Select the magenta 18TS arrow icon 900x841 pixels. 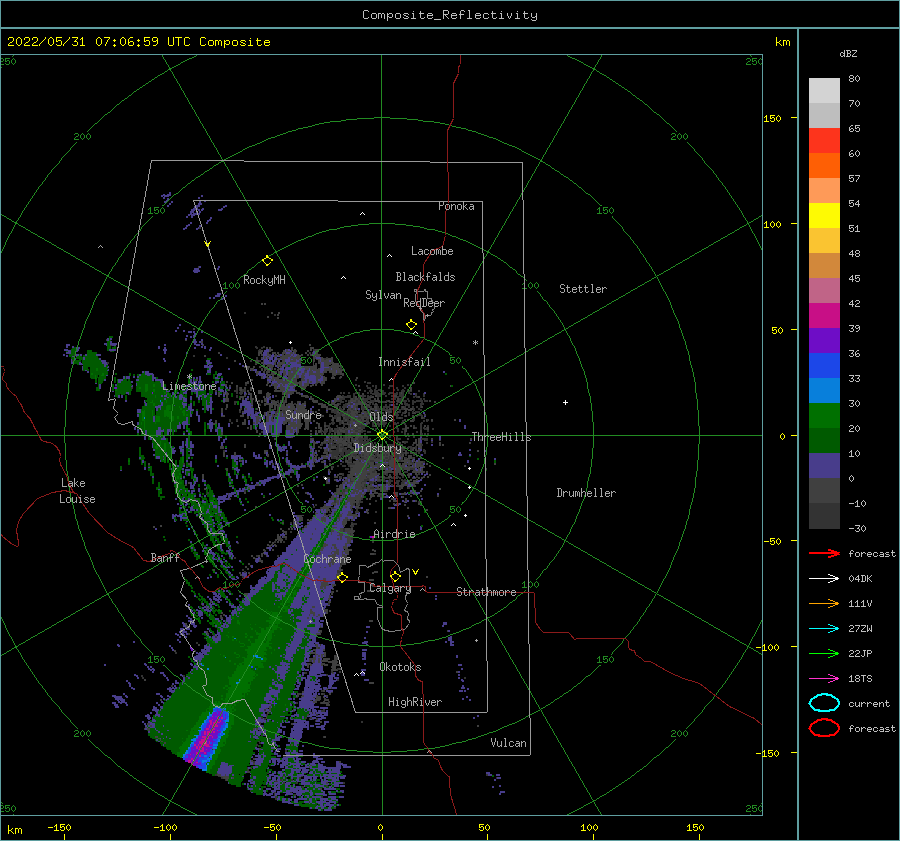pos(824,679)
